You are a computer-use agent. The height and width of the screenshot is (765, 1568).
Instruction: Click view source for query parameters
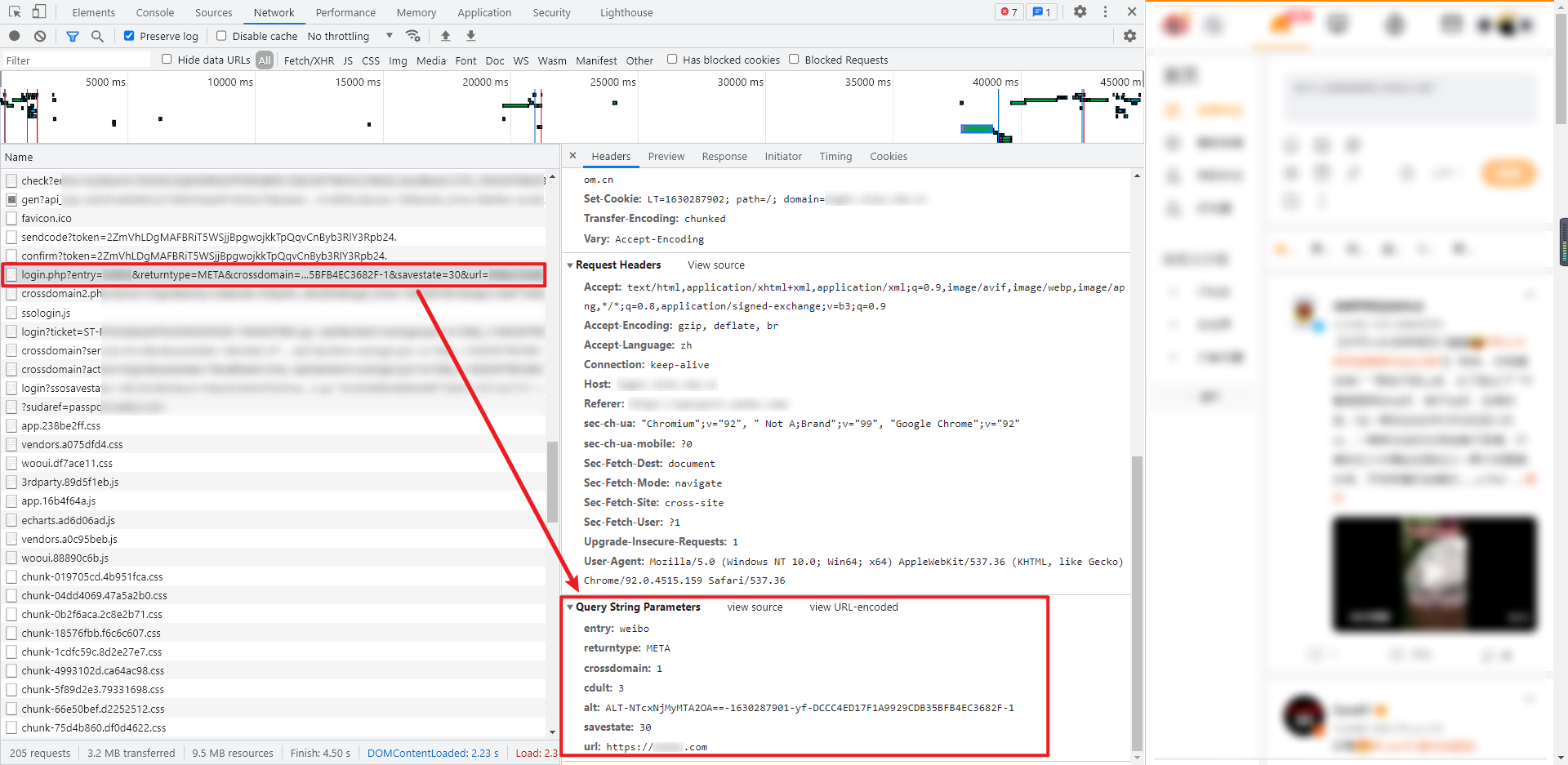755,607
